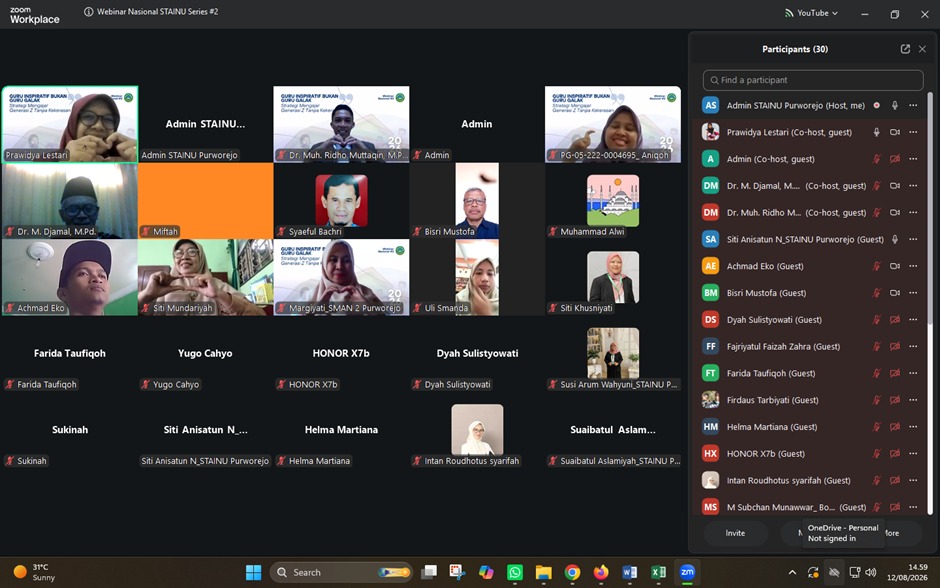
Task: Toggle Prawidya Lestari's video camera in list
Action: tap(894, 132)
